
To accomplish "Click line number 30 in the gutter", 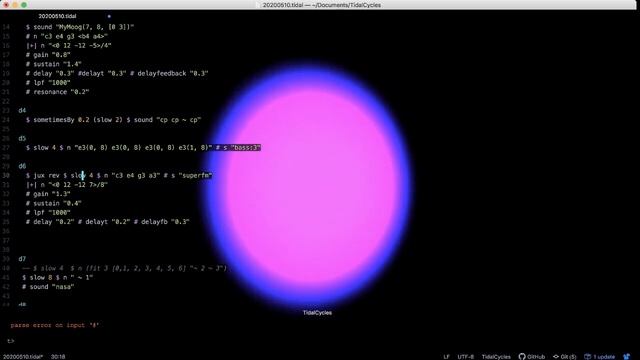I will [x=6, y=176].
